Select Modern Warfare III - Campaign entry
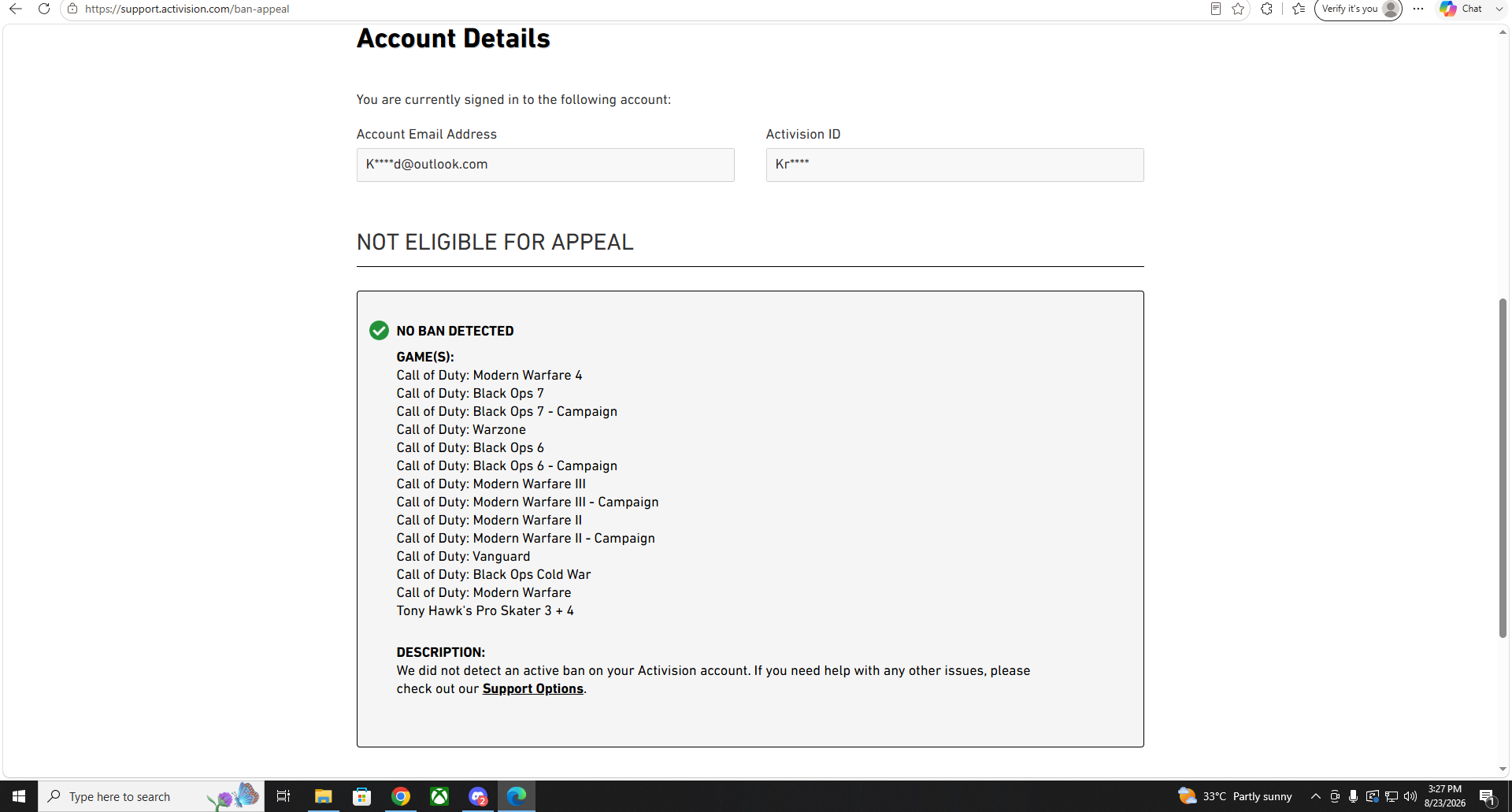 (528, 502)
